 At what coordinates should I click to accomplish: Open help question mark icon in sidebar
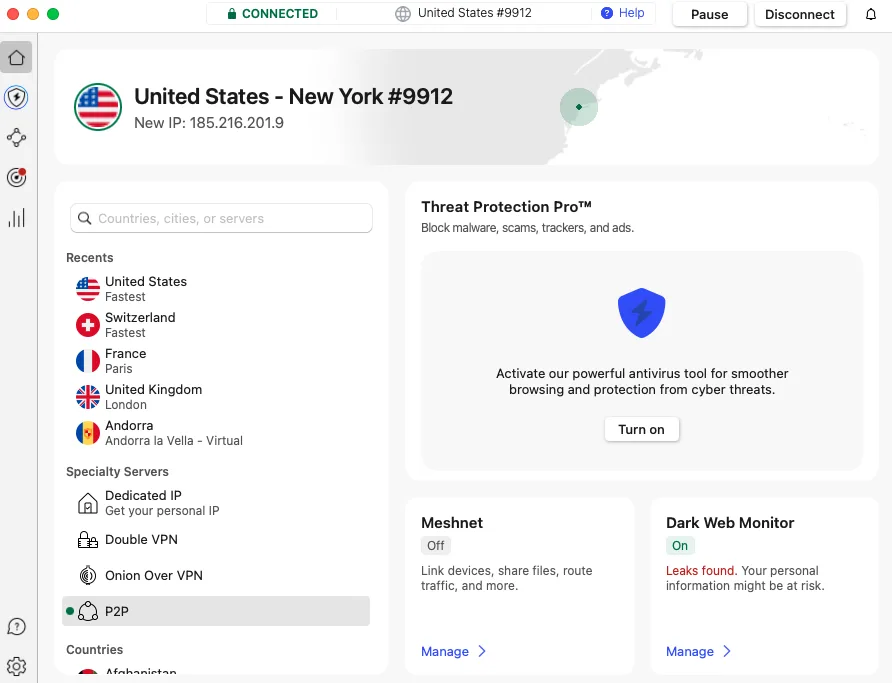pos(16,627)
